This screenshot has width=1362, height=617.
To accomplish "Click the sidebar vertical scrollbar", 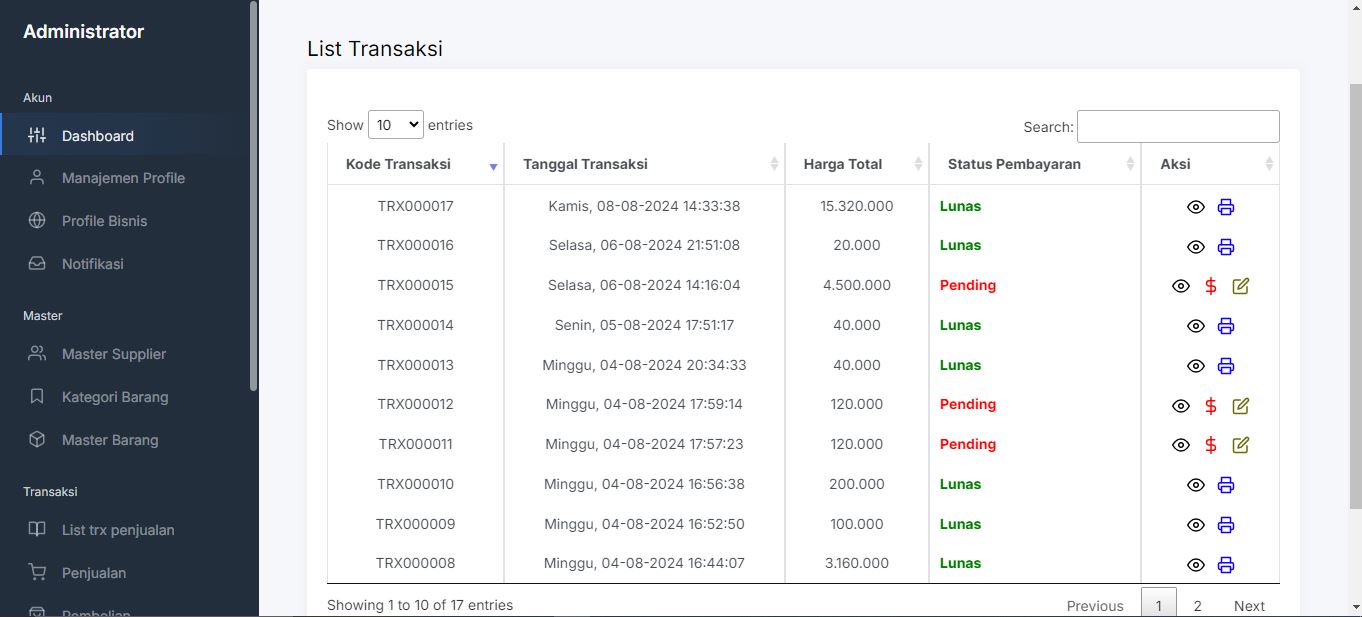I will 254,200.
